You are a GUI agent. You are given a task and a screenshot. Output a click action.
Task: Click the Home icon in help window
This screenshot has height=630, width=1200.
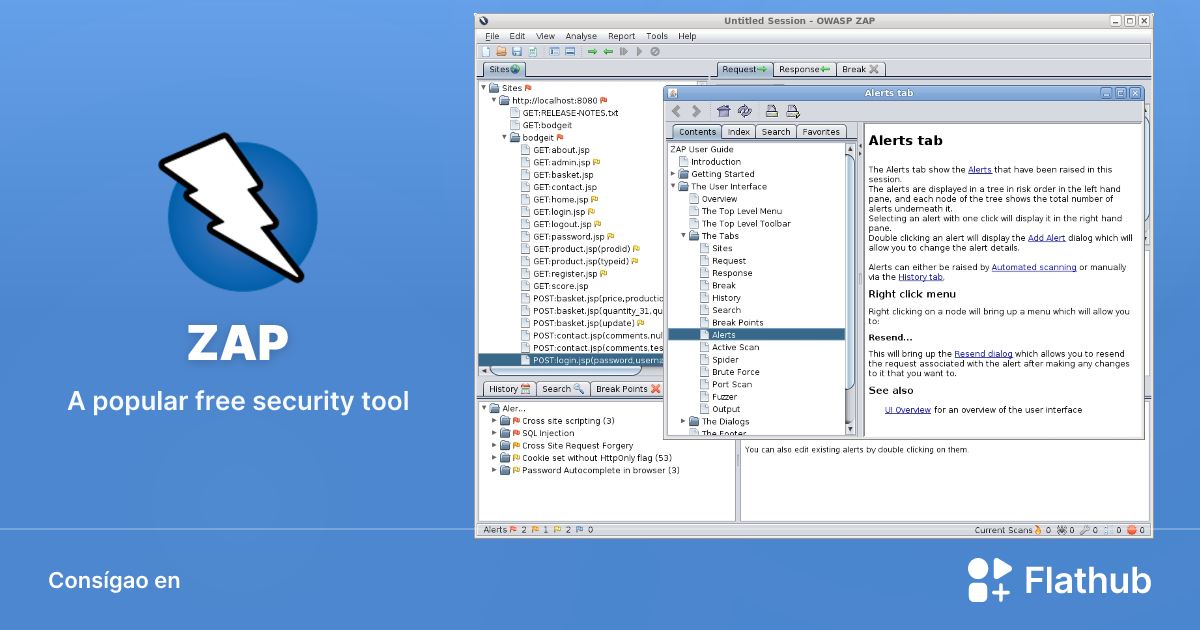click(x=724, y=111)
